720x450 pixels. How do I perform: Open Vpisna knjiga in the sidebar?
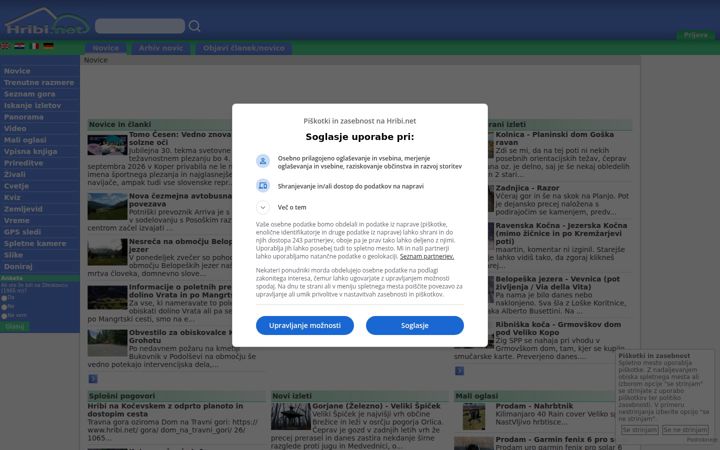30,152
